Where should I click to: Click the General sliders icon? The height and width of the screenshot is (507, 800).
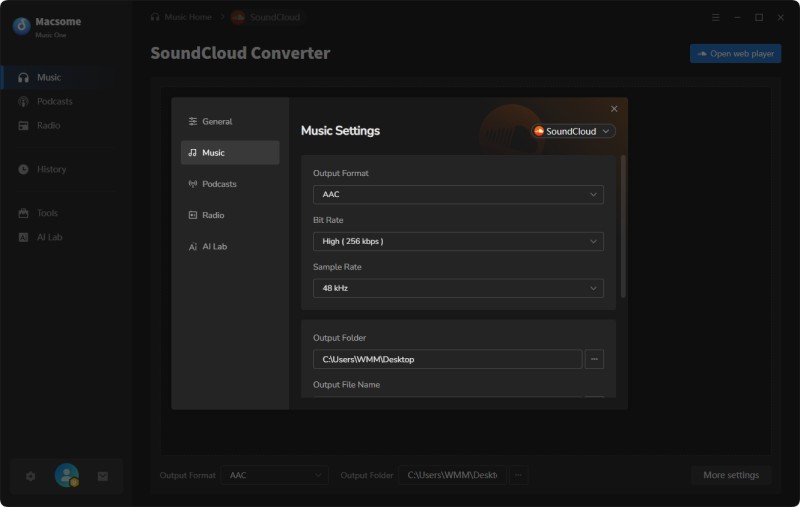point(192,121)
